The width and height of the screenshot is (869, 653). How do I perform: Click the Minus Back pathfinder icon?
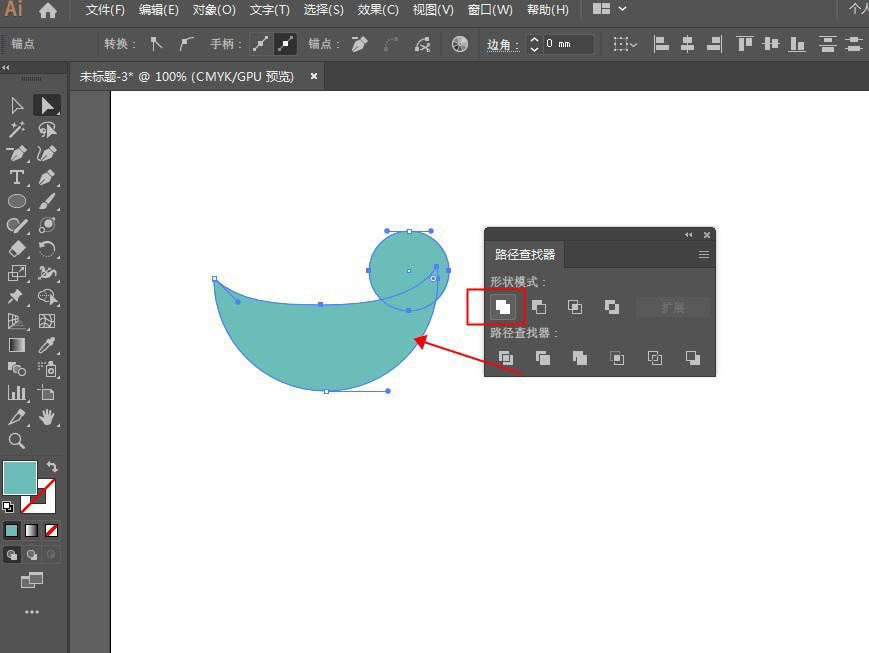tap(692, 358)
